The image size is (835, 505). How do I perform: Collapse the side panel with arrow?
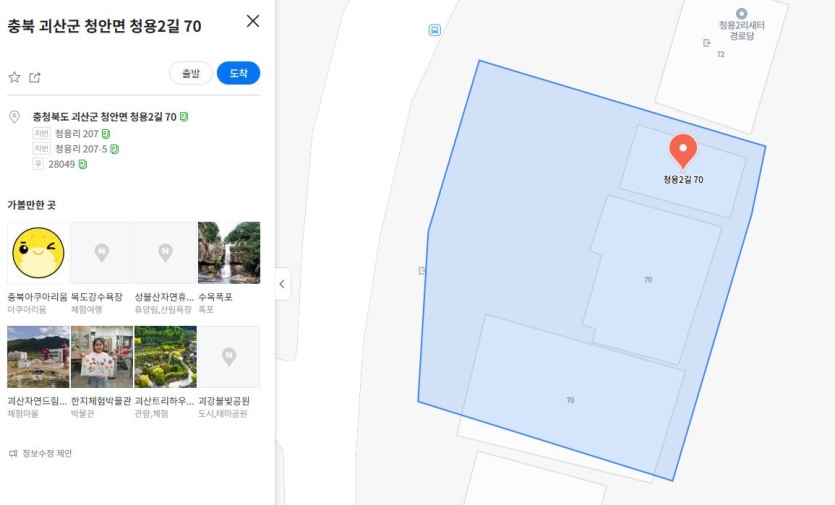[282, 284]
